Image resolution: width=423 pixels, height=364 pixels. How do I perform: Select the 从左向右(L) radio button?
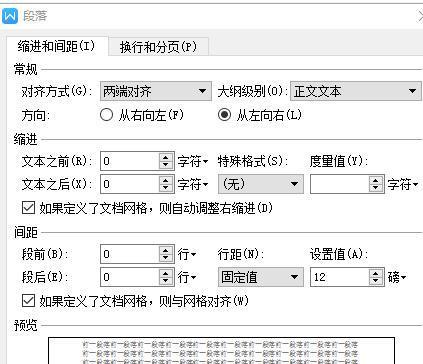[x=225, y=115]
